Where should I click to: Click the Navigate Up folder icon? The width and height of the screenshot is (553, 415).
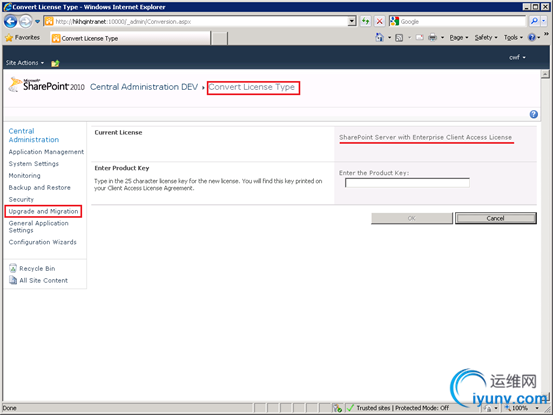(55, 63)
